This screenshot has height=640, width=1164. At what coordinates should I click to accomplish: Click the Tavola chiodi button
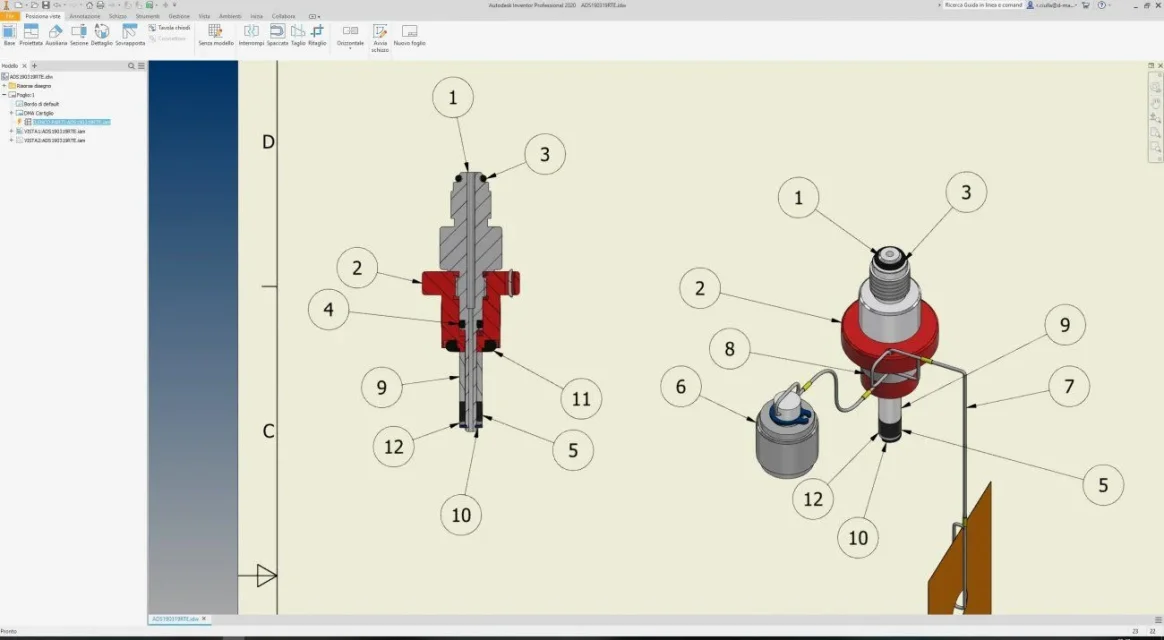click(x=169, y=27)
